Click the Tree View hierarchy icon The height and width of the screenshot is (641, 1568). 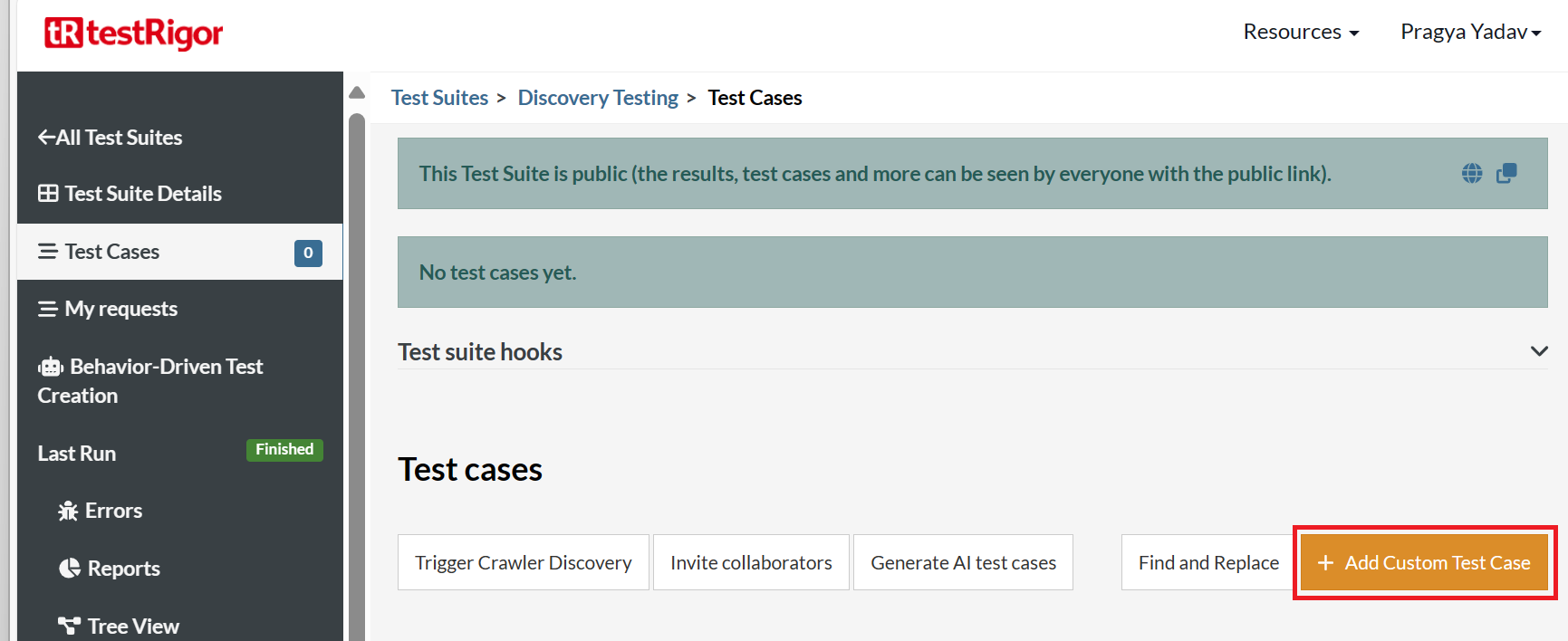point(69,627)
